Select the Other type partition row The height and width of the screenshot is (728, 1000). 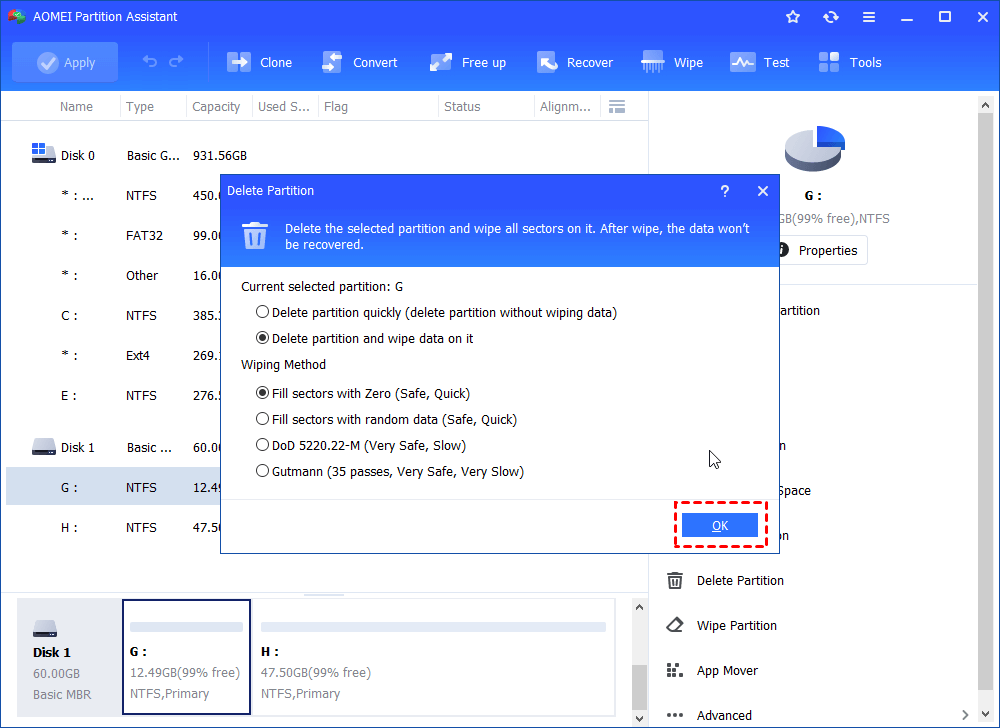click(x=114, y=275)
